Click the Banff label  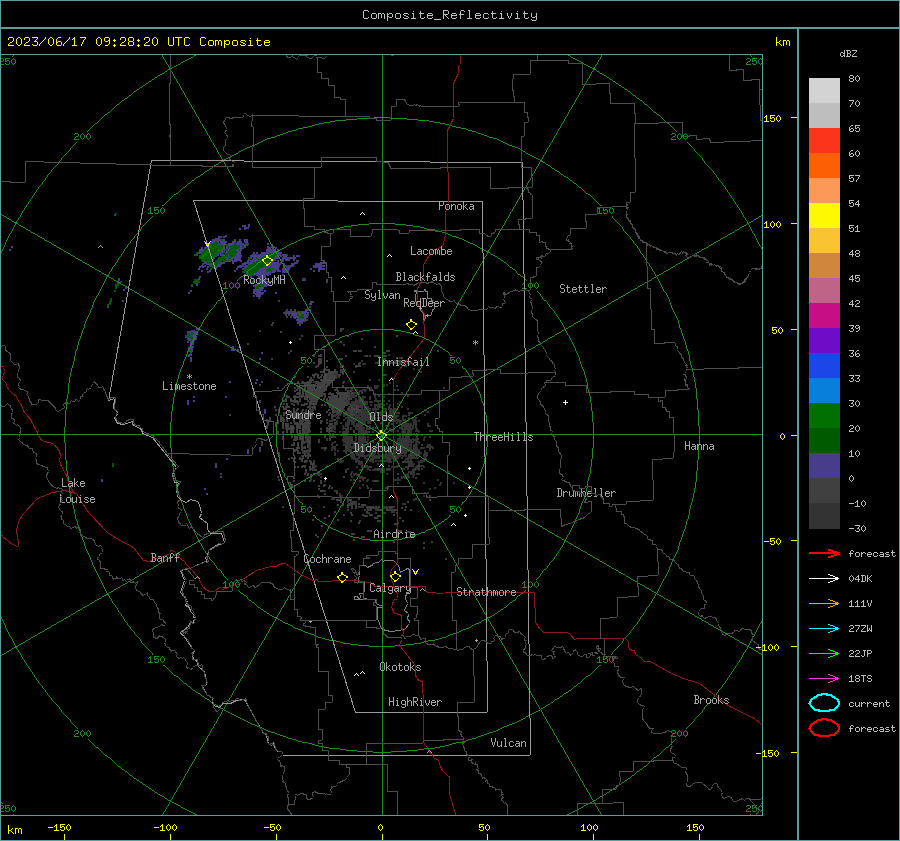coord(165,557)
